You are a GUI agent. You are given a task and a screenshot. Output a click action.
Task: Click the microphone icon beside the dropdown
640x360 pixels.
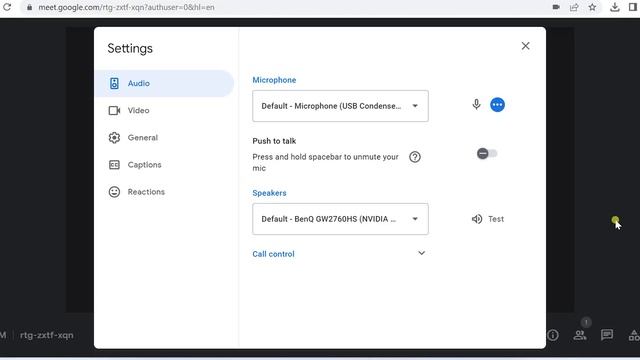476,105
